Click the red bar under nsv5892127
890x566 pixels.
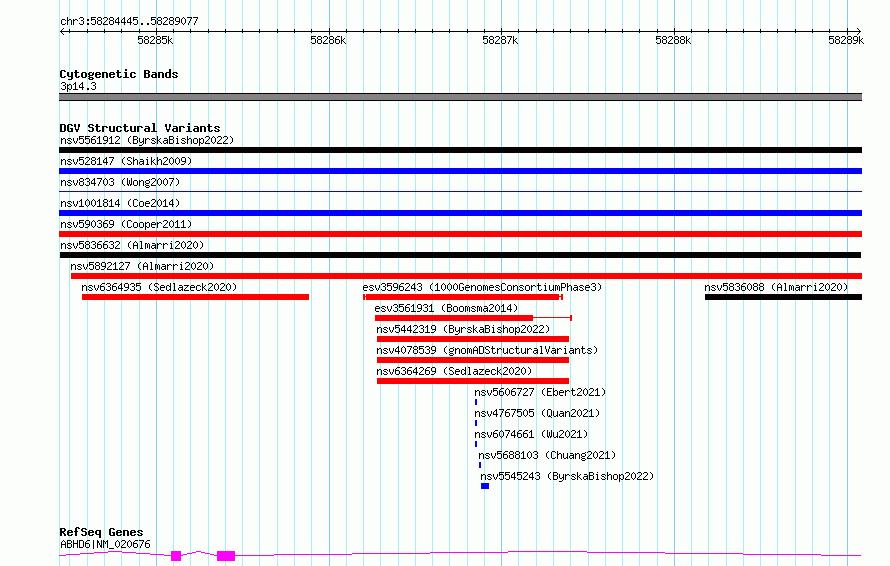pyautogui.click(x=467, y=276)
